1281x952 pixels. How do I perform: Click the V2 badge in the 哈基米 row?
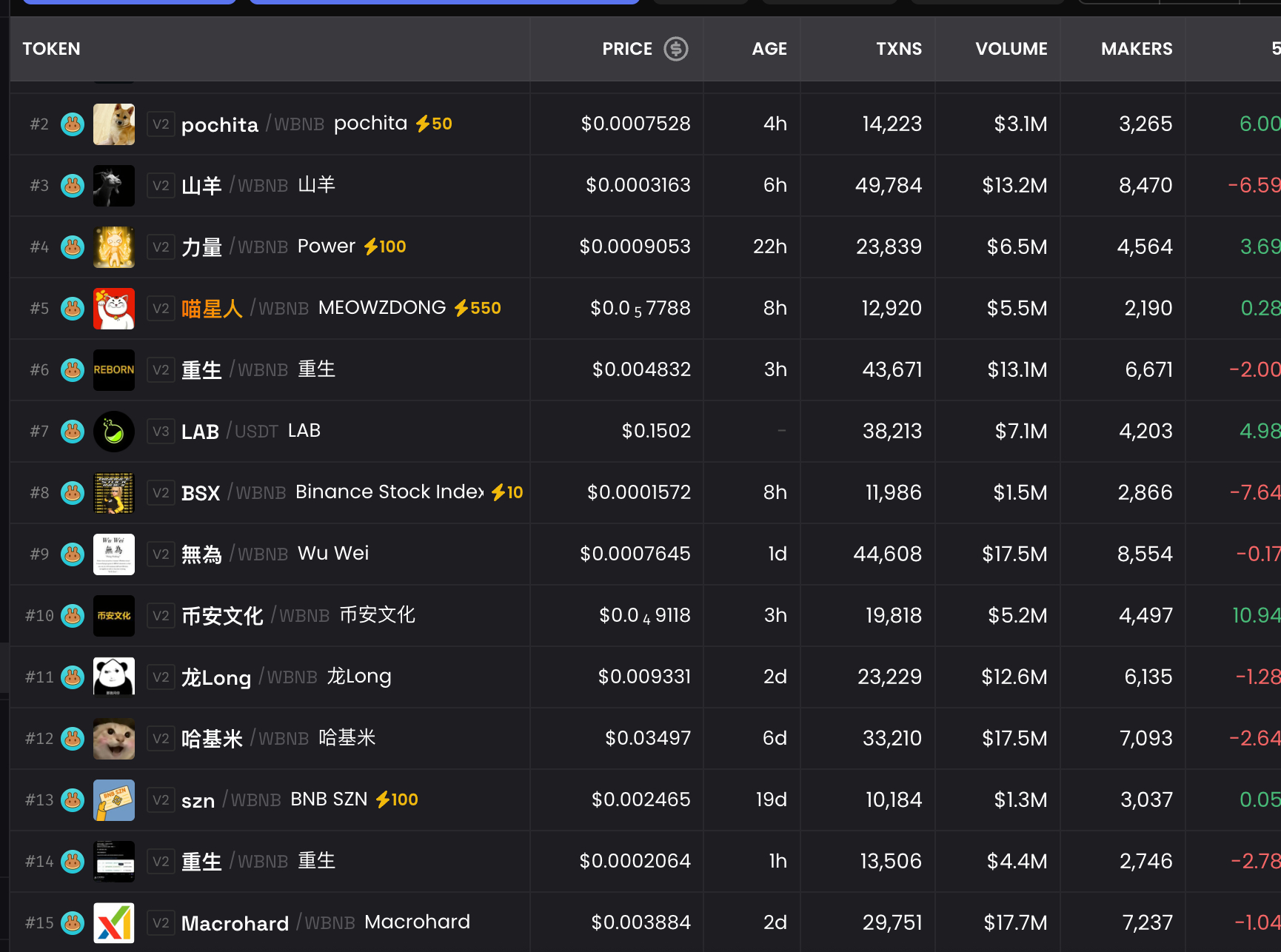(161, 738)
